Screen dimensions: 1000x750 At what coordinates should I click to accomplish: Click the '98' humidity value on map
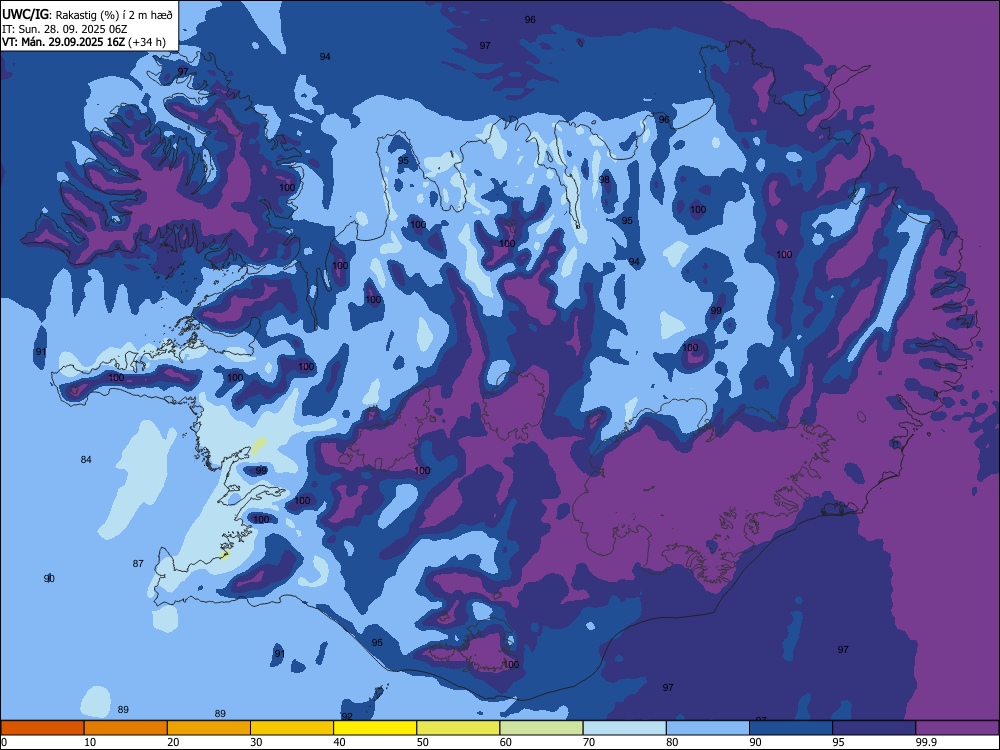(x=604, y=180)
